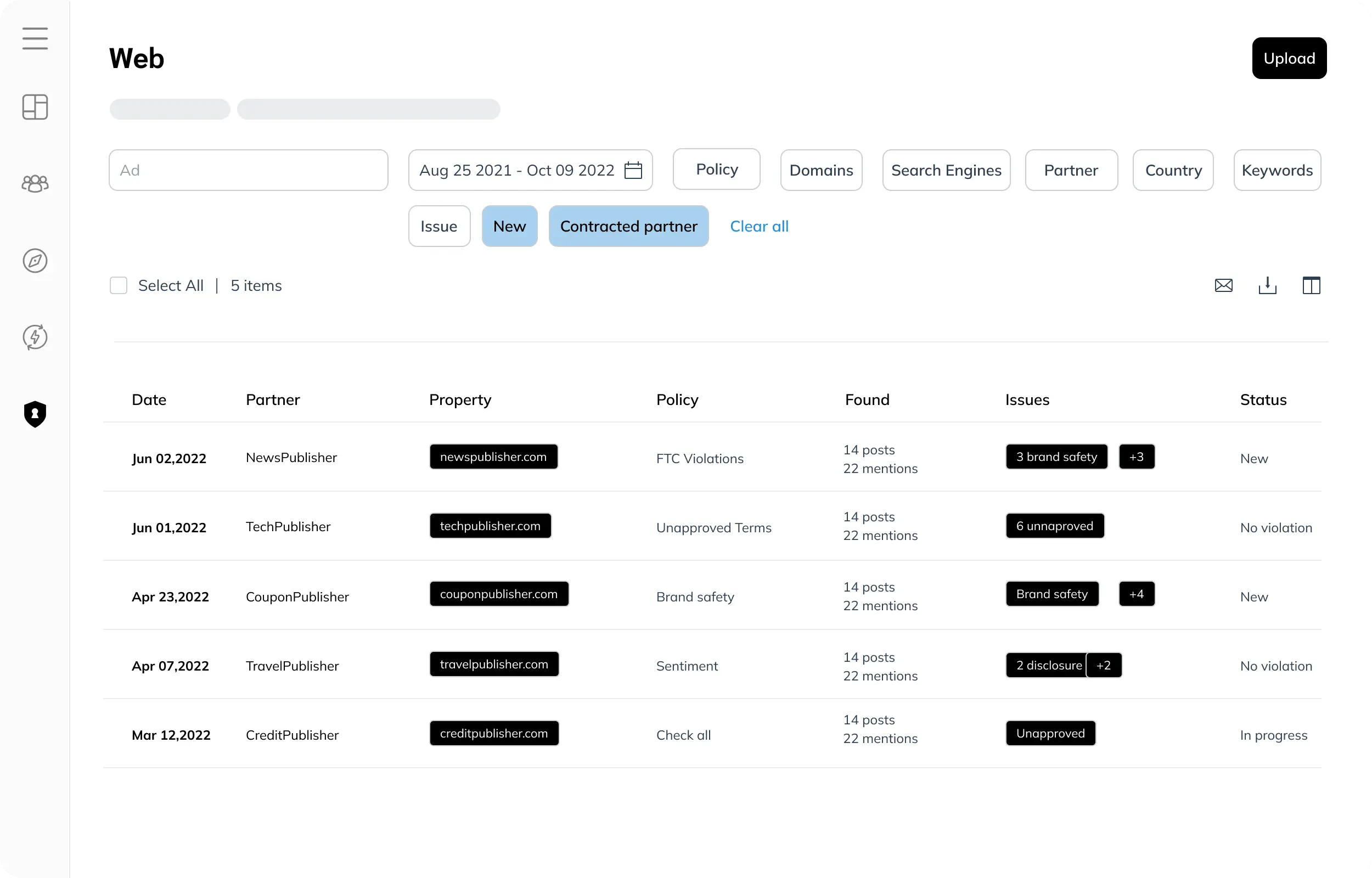
Task: Click the Clear all link
Action: click(758, 226)
